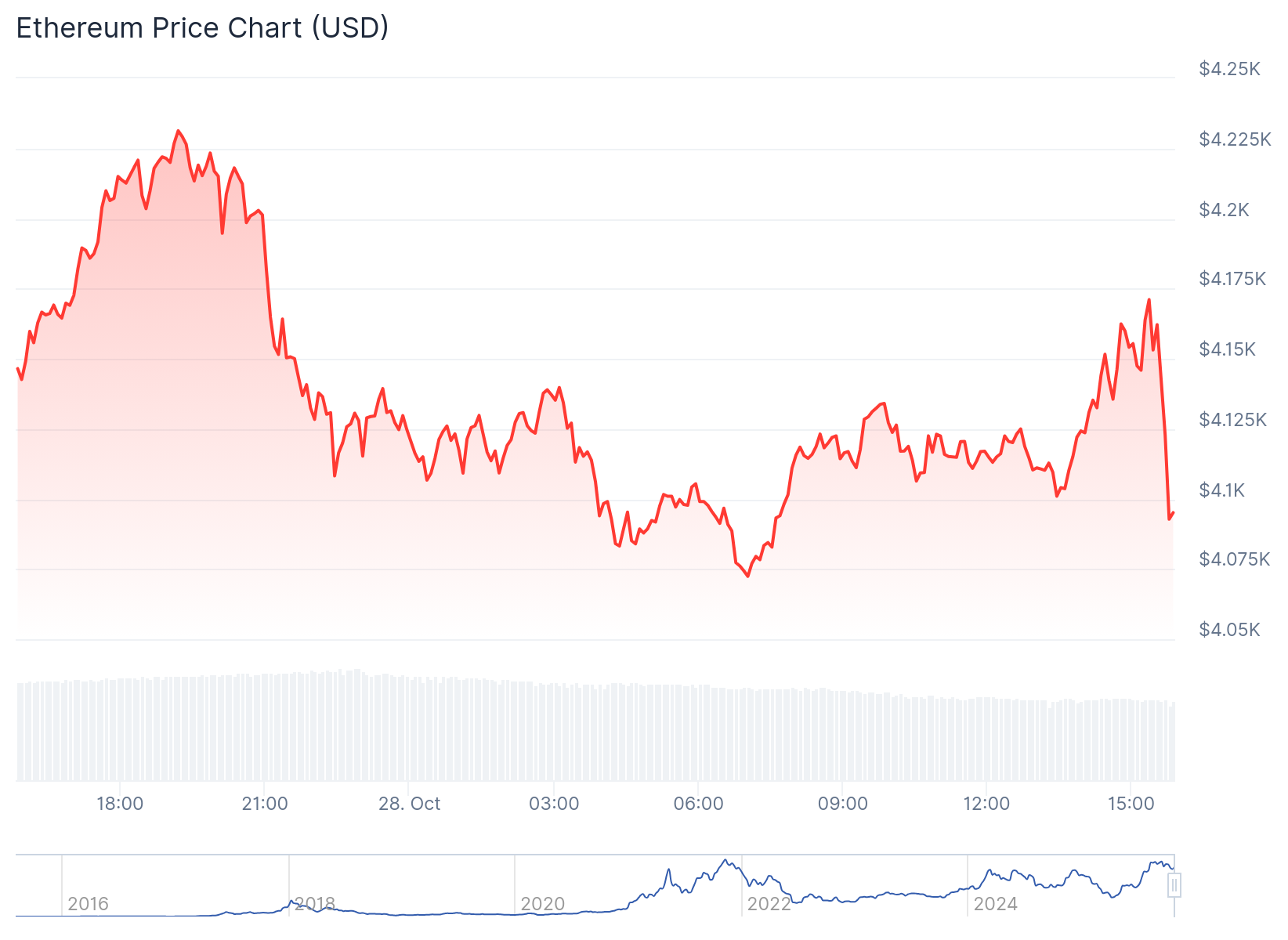Image resolution: width=1288 pixels, height=940 pixels.
Task: Click the 2016 label in the navigator
Action: [88, 904]
